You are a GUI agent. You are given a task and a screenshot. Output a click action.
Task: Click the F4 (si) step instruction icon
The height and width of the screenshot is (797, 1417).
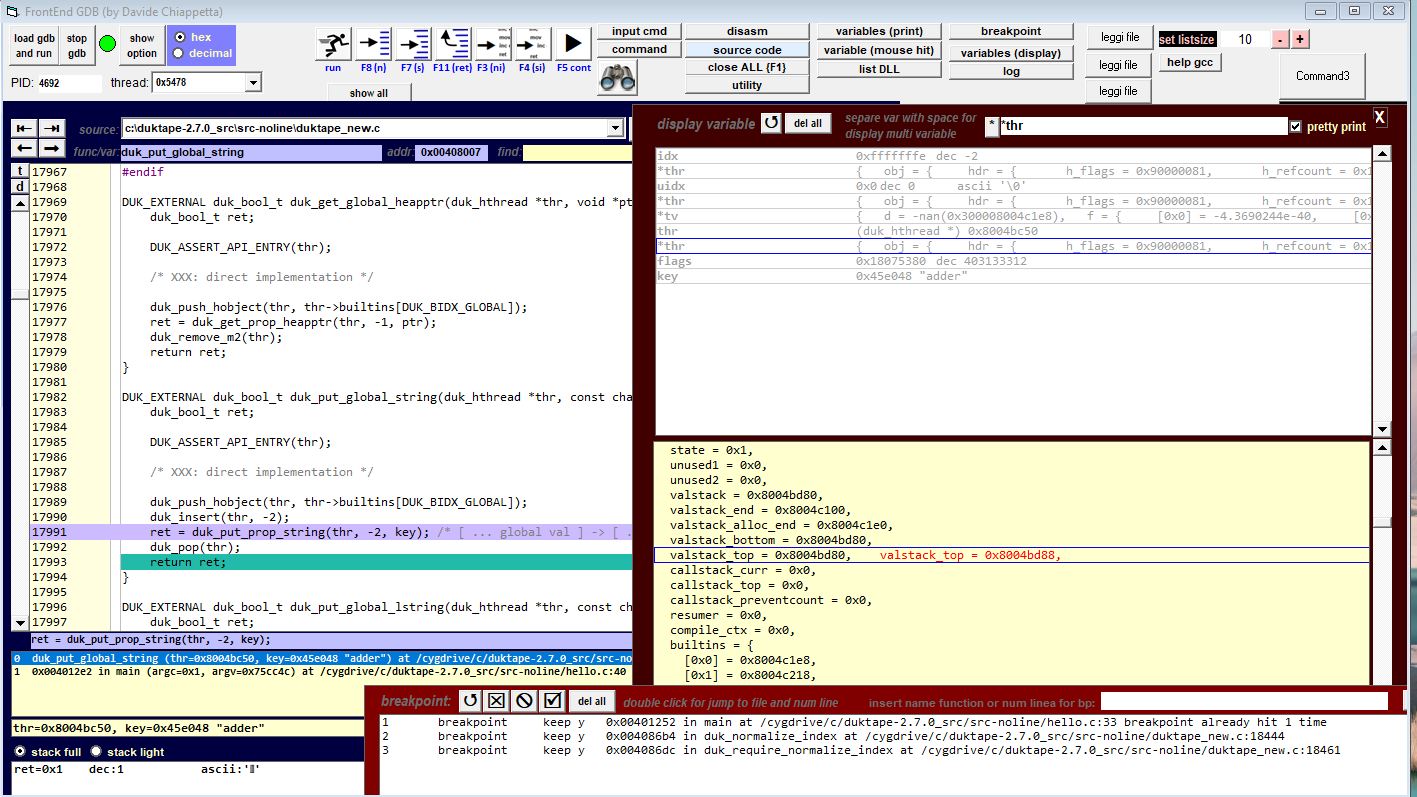click(x=533, y=44)
